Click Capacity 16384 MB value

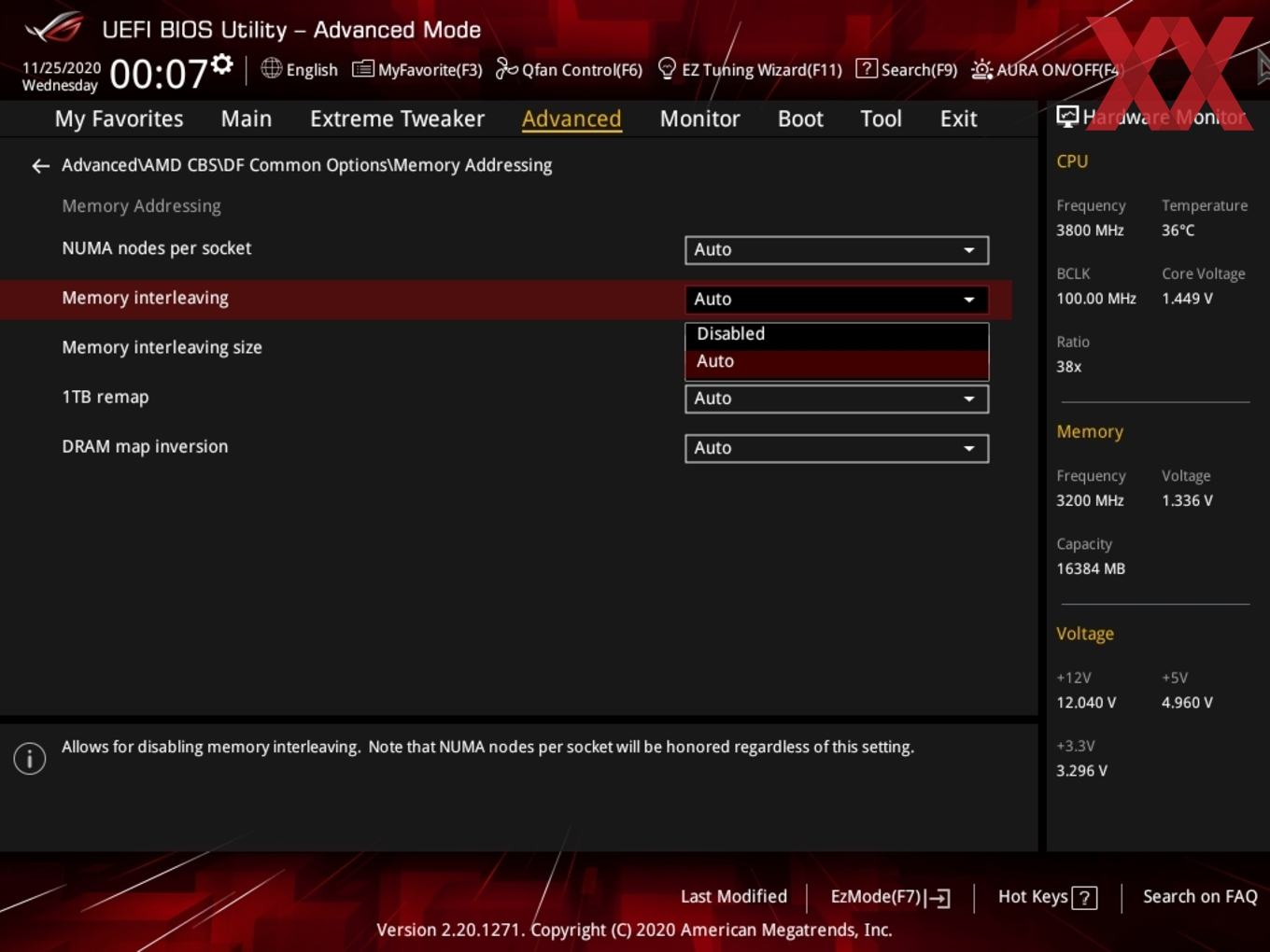pos(1091,568)
